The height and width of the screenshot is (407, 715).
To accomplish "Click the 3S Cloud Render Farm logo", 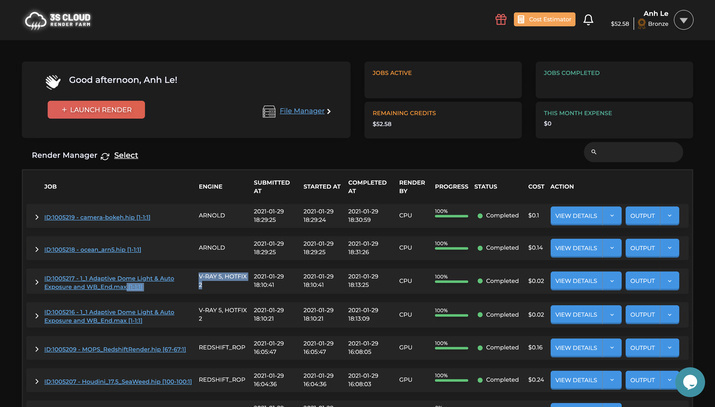I will pyautogui.click(x=58, y=20).
